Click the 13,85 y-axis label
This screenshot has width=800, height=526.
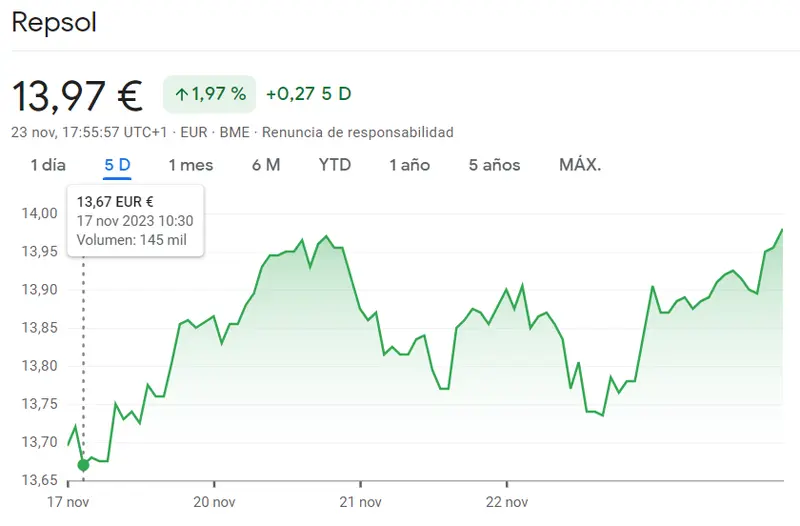pyautogui.click(x=39, y=328)
